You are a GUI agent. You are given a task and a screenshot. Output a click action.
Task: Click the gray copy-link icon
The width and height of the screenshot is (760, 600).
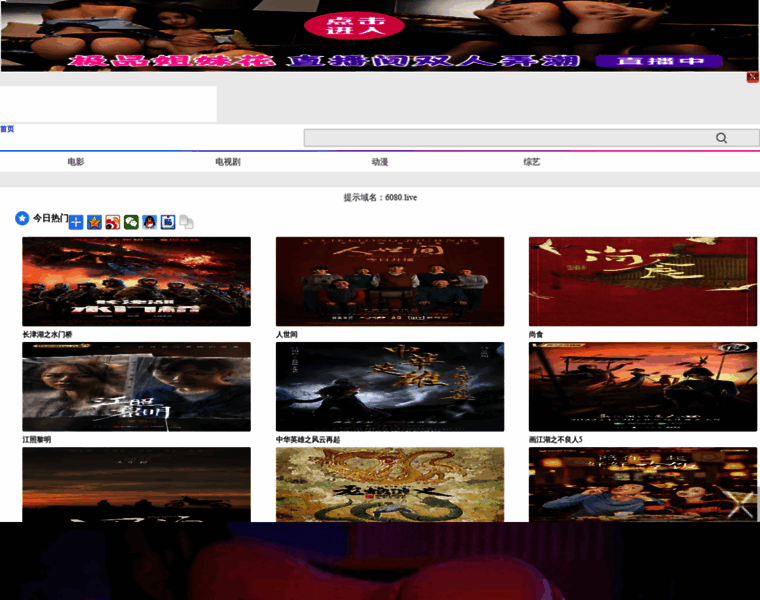click(x=186, y=222)
